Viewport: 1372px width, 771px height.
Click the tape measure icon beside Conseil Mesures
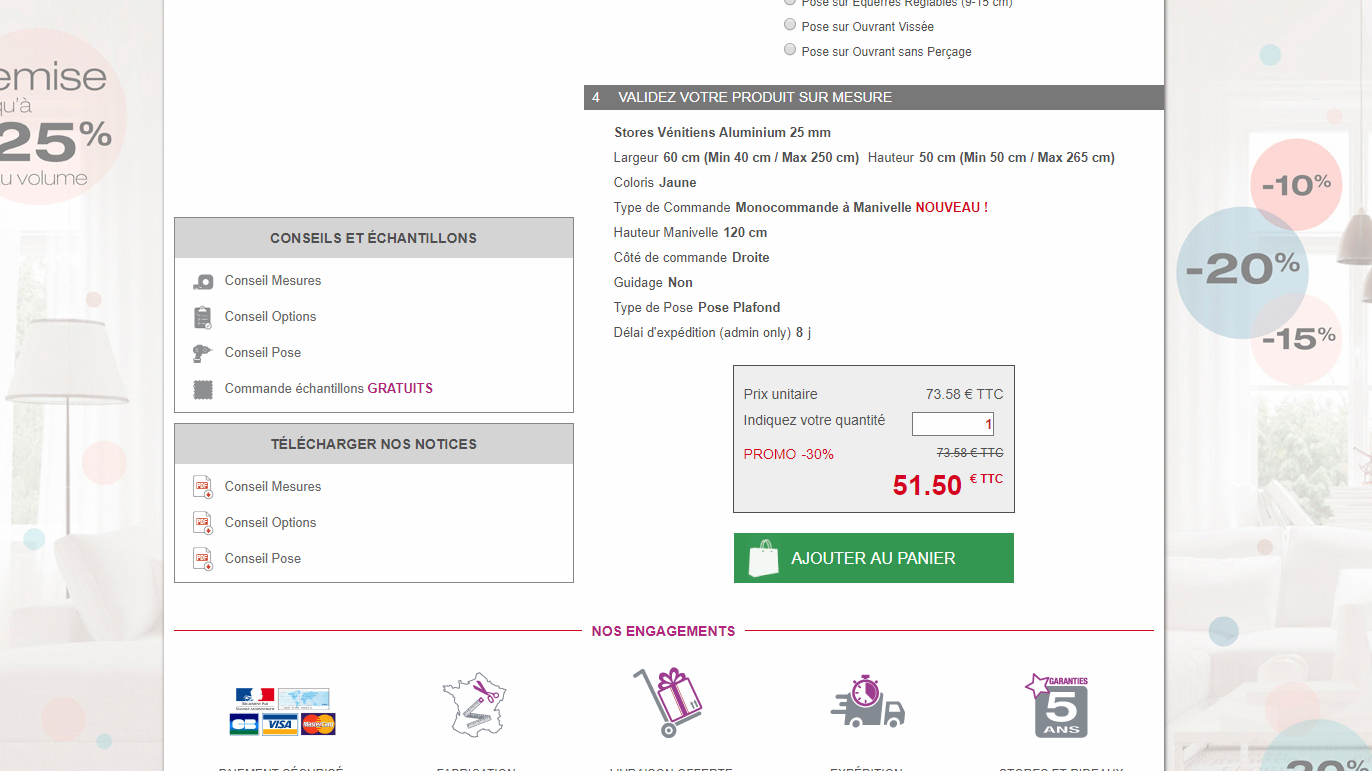coord(203,282)
